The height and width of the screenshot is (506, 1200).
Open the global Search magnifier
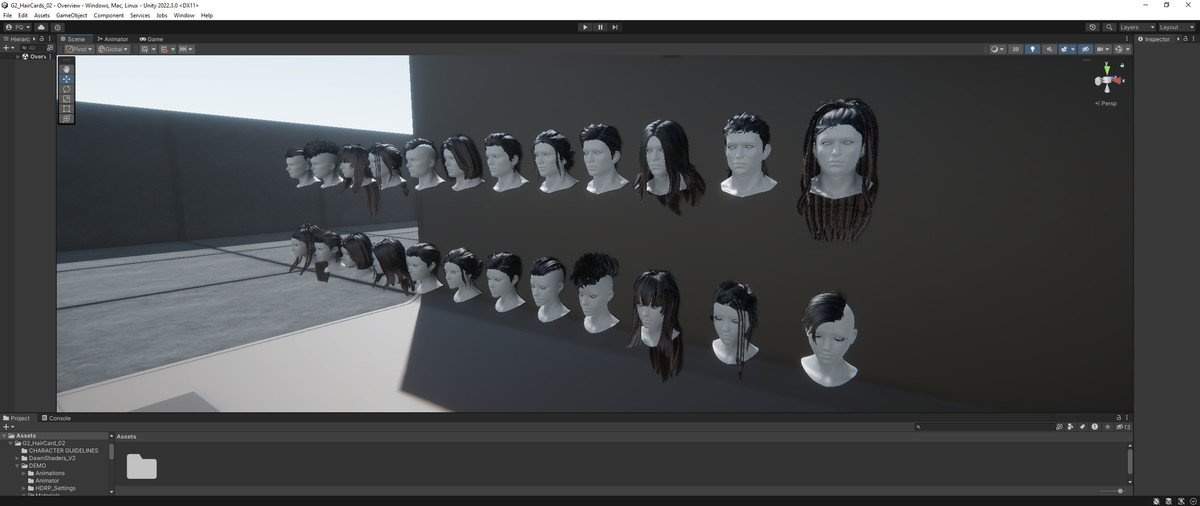click(1109, 27)
